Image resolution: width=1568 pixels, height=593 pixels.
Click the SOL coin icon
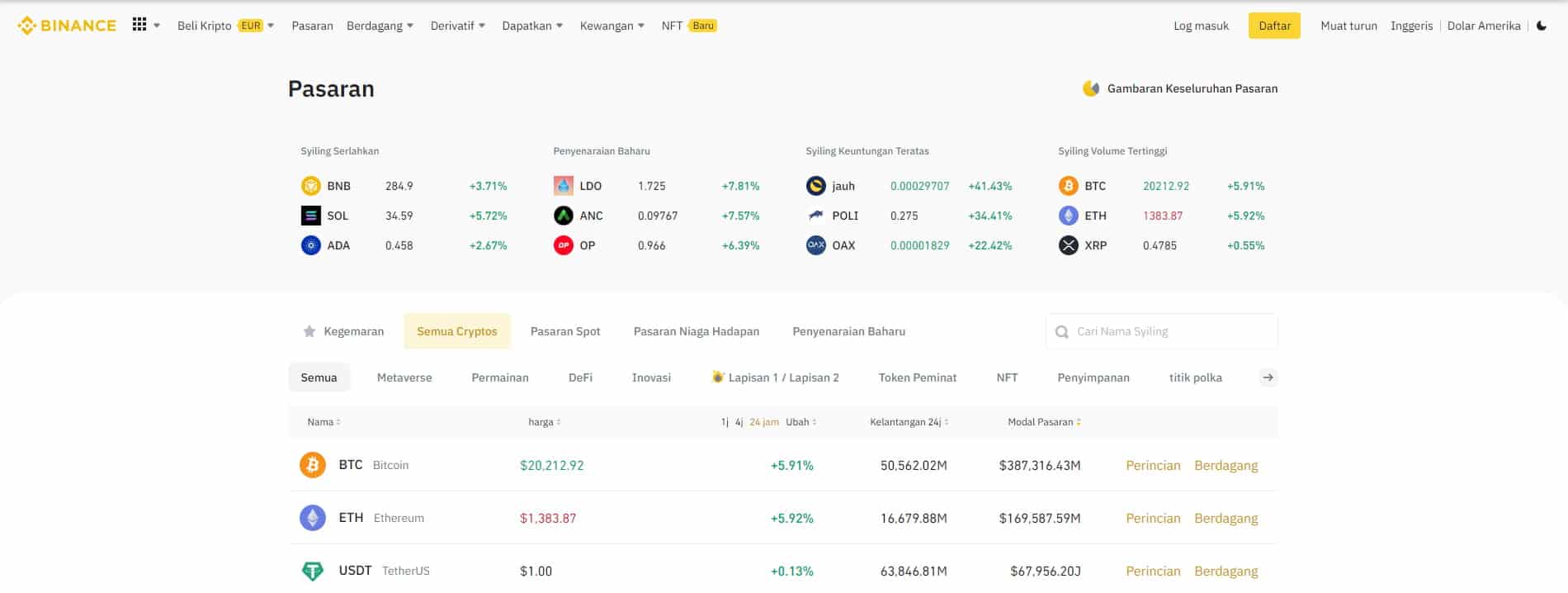310,216
